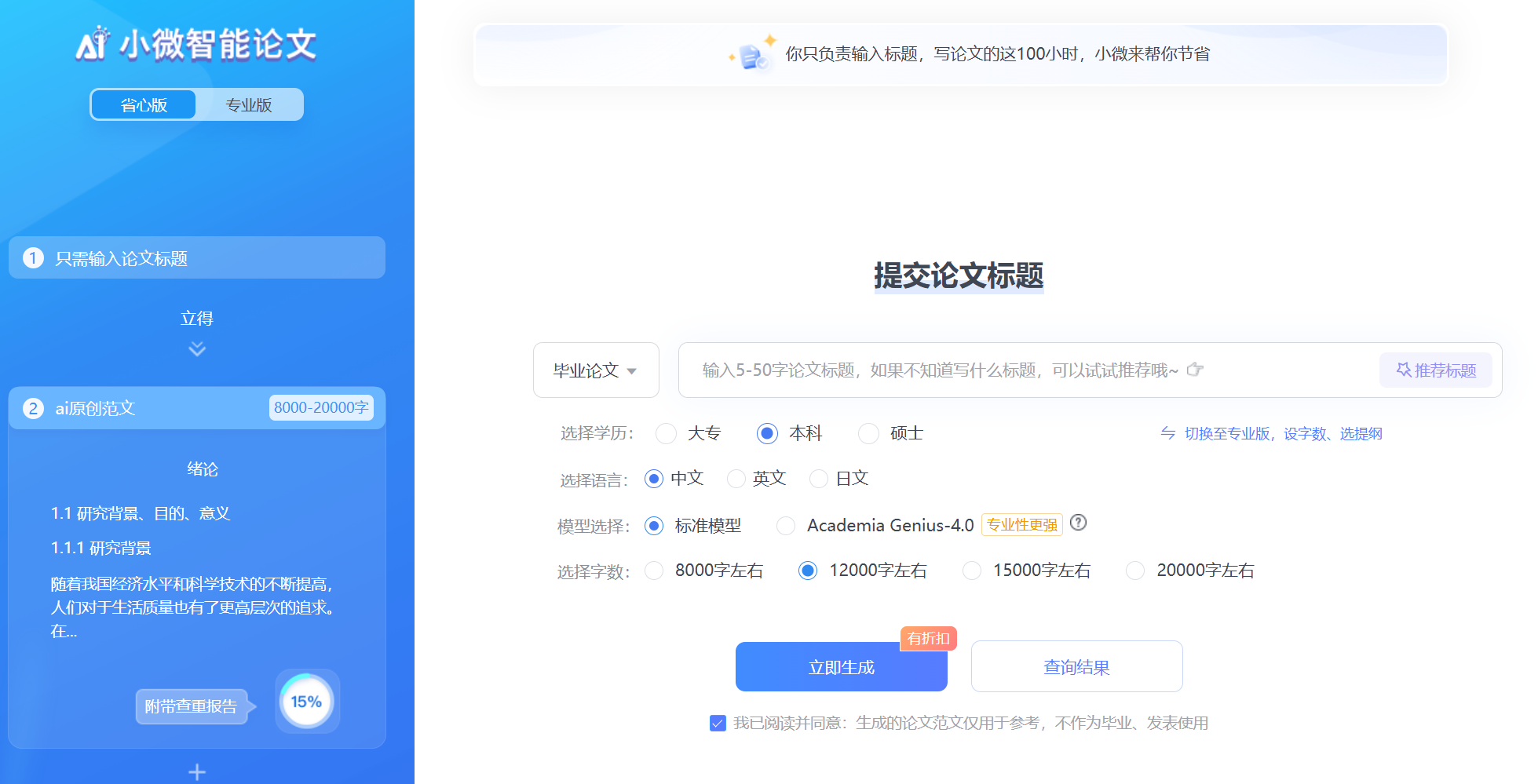Select the Academia Genius-4.0 model

786,525
